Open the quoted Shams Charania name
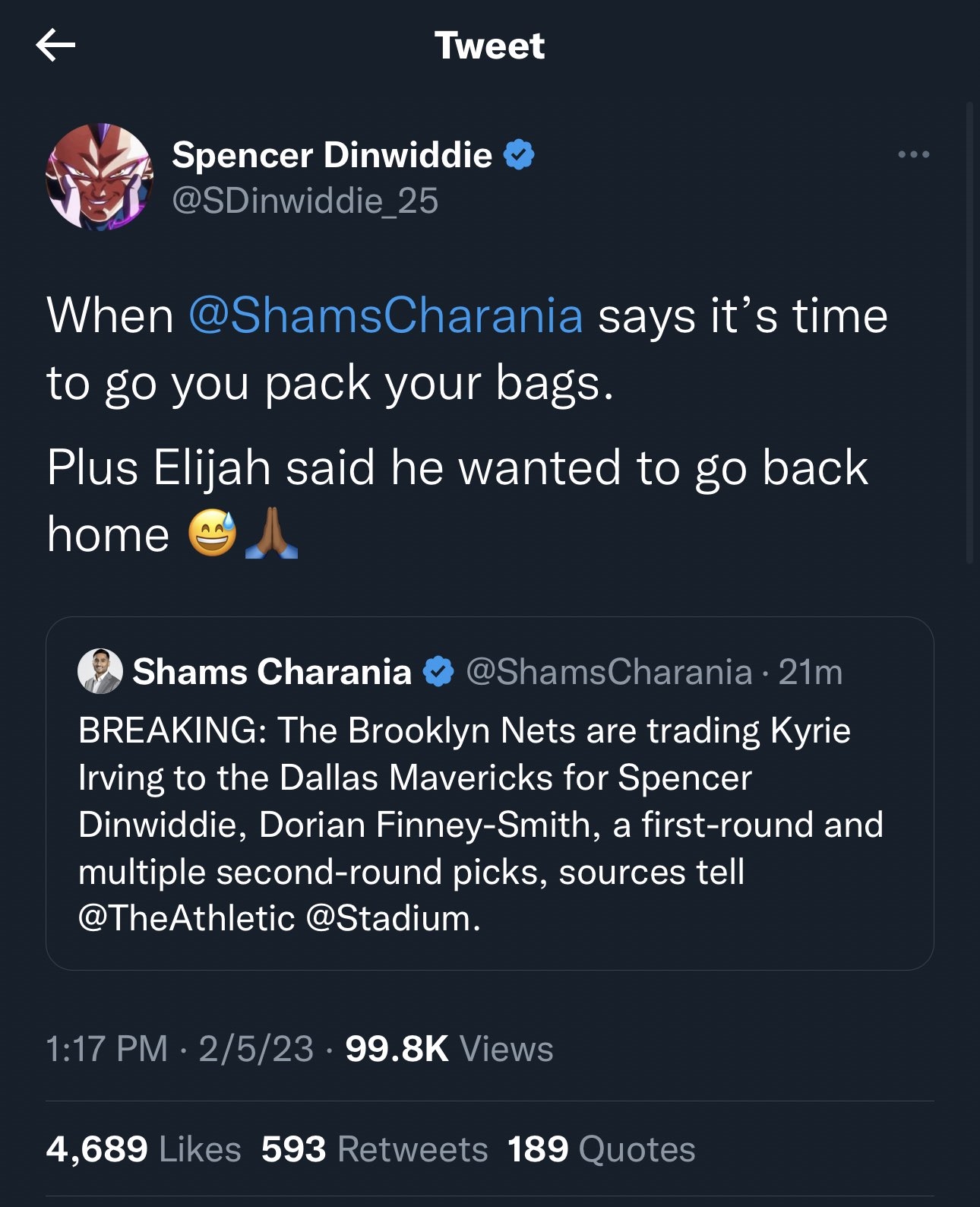The image size is (980, 1207). [x=271, y=672]
